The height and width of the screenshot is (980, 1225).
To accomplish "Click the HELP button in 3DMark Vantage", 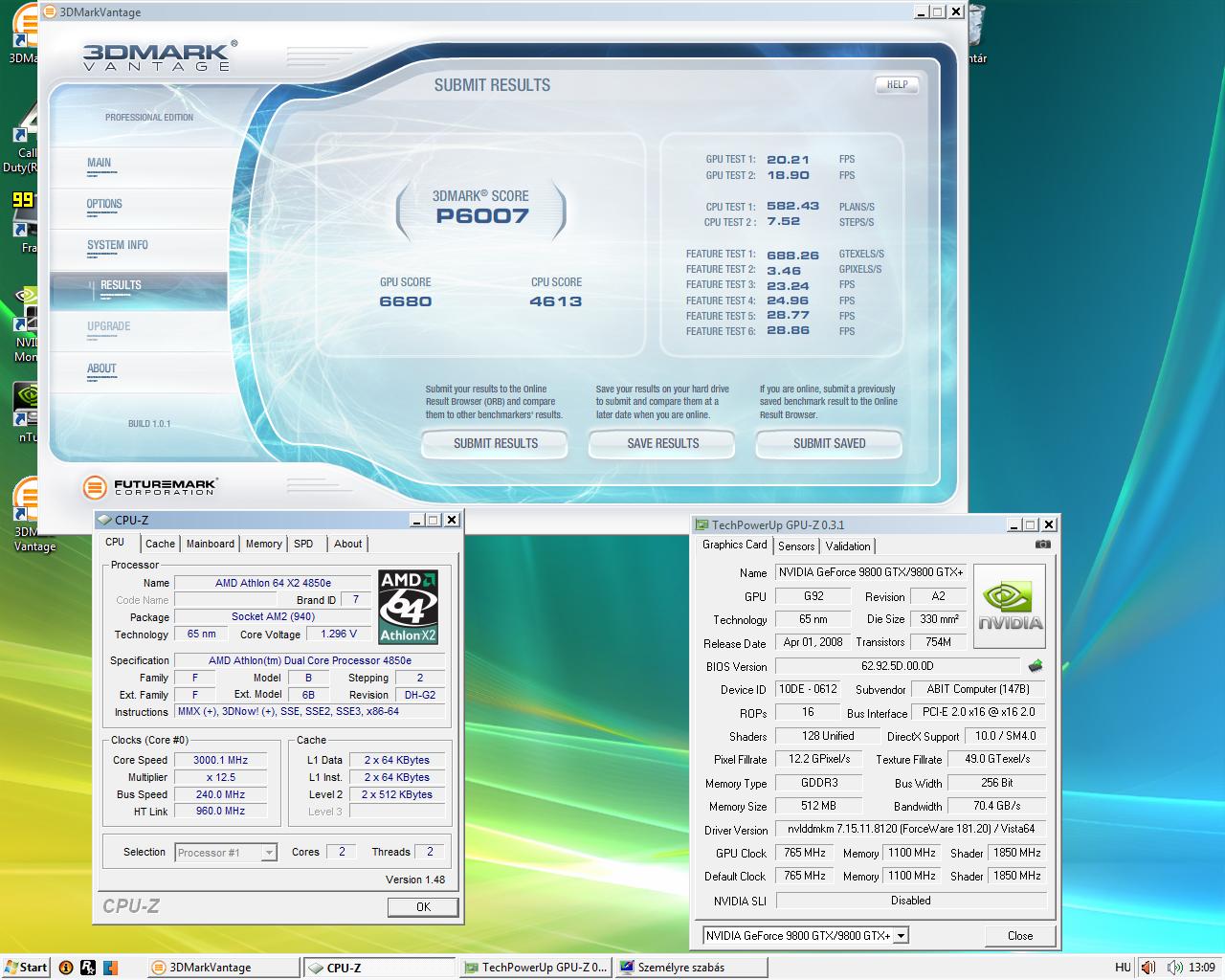I will pos(897,84).
